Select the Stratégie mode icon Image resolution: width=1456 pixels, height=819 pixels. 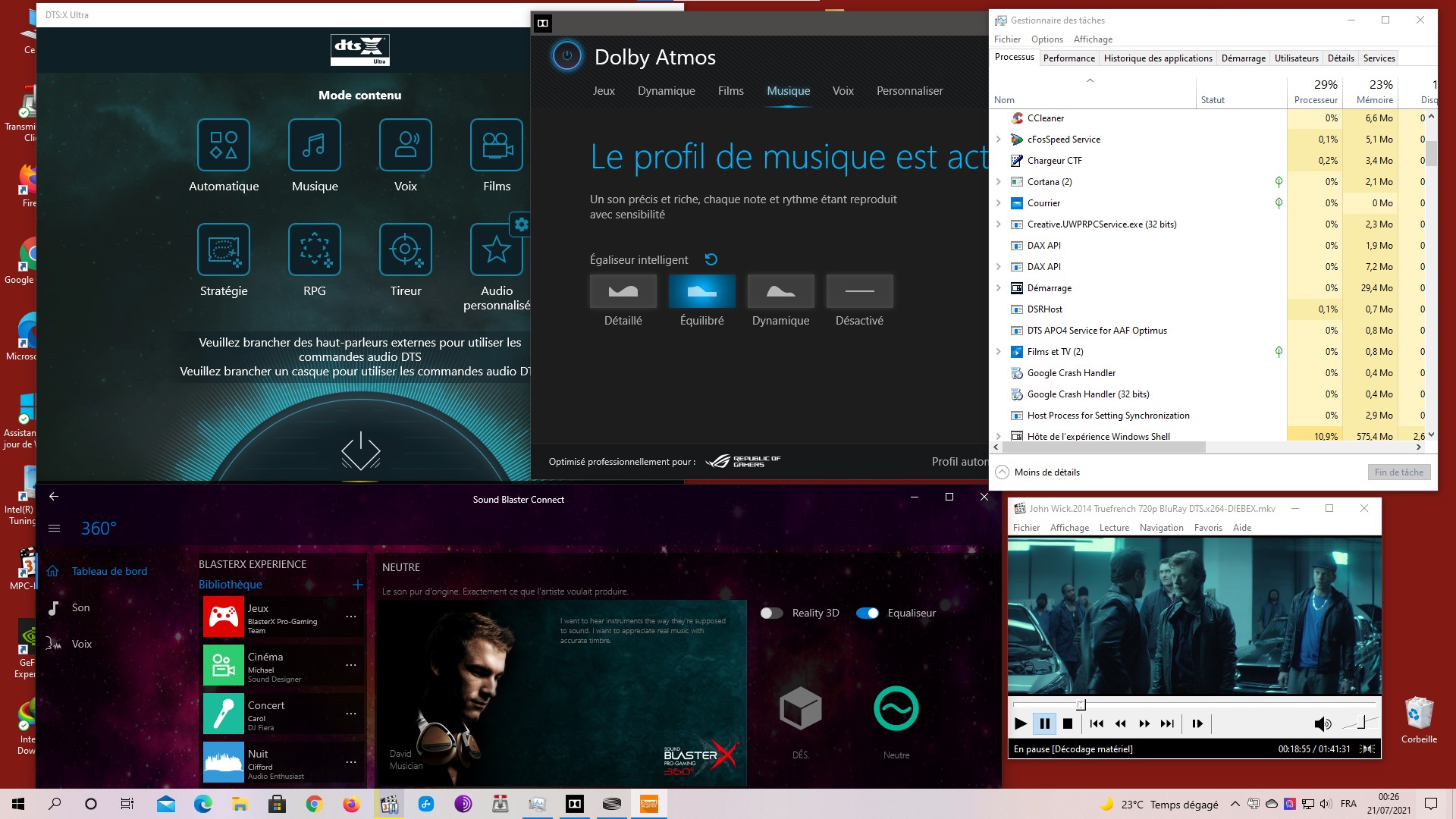point(224,249)
